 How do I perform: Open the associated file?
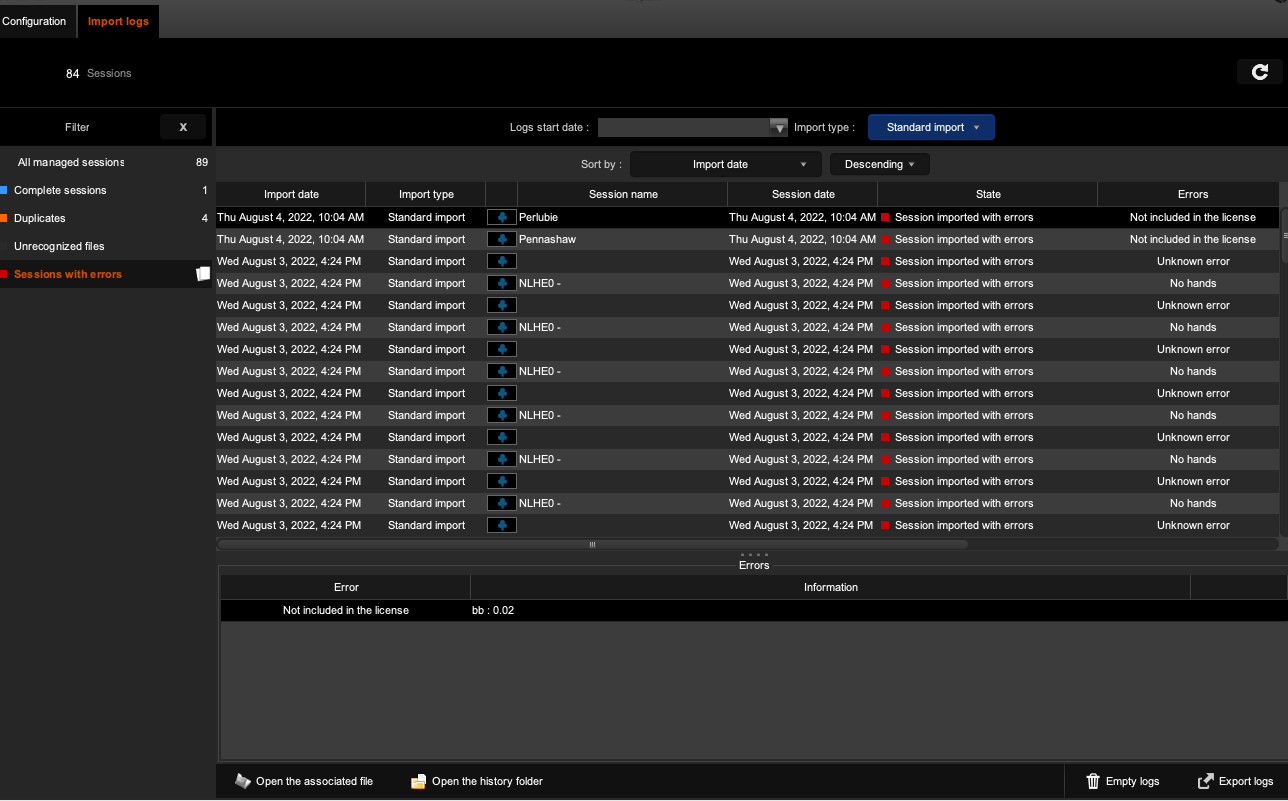(304, 781)
